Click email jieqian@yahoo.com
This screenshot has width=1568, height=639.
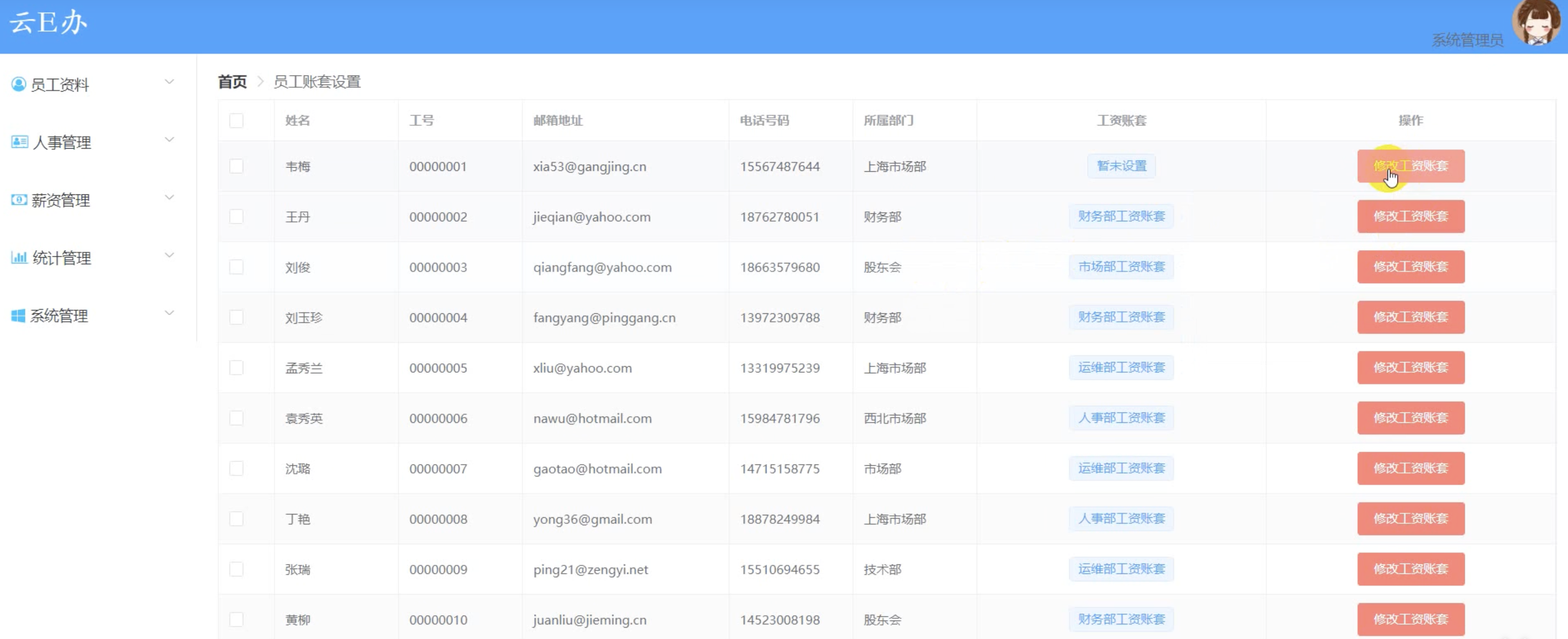592,217
